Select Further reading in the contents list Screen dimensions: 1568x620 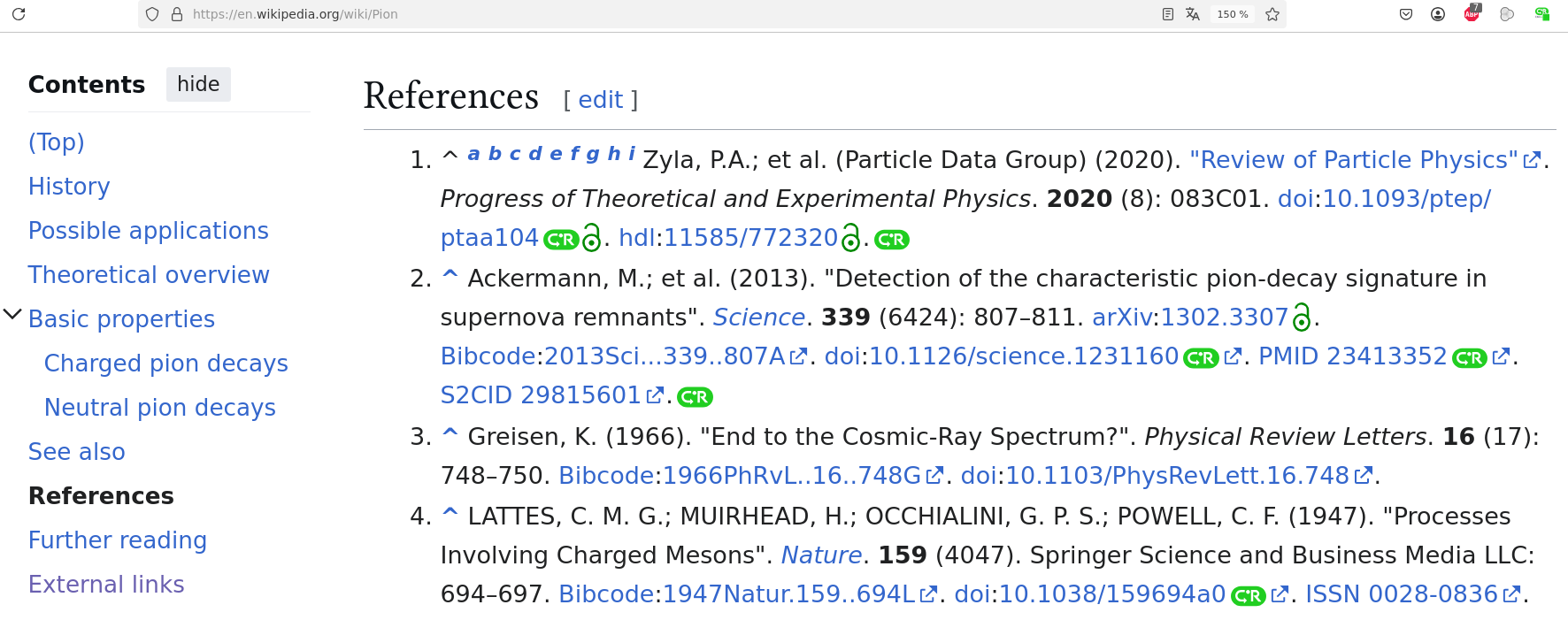coord(118,540)
